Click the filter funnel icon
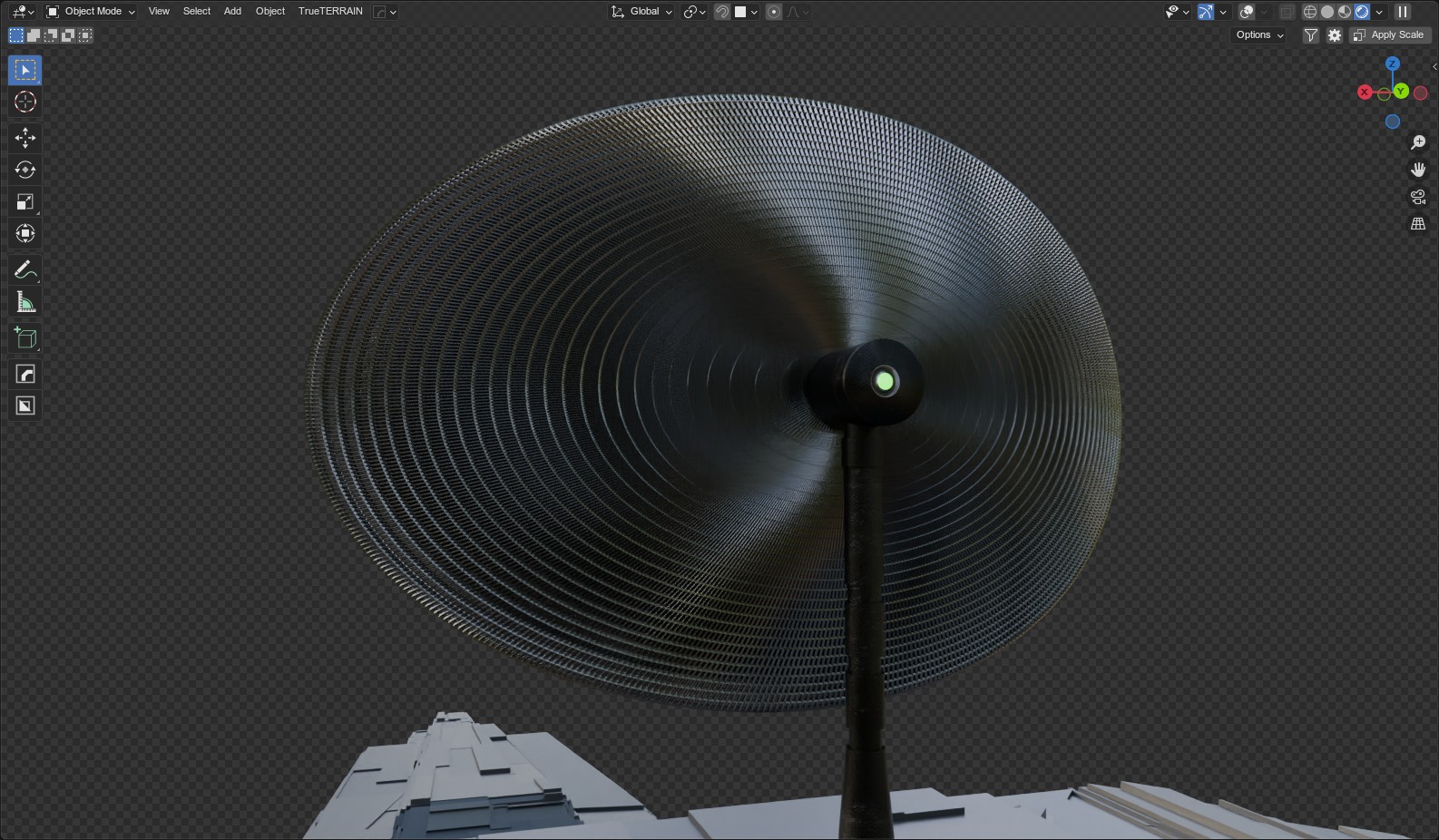1439x840 pixels. click(x=1311, y=35)
